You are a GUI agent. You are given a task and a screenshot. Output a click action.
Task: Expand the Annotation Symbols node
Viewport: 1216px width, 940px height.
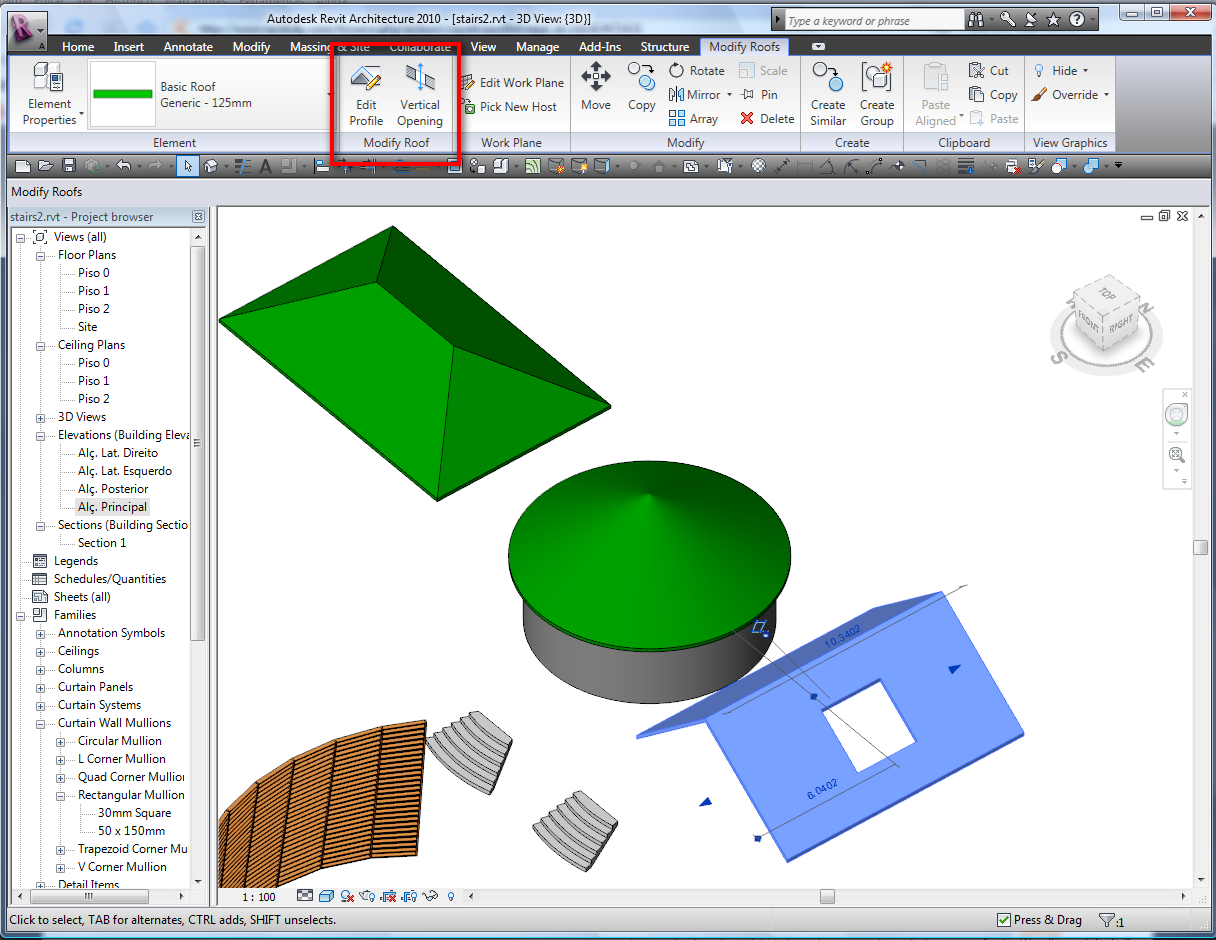point(41,633)
